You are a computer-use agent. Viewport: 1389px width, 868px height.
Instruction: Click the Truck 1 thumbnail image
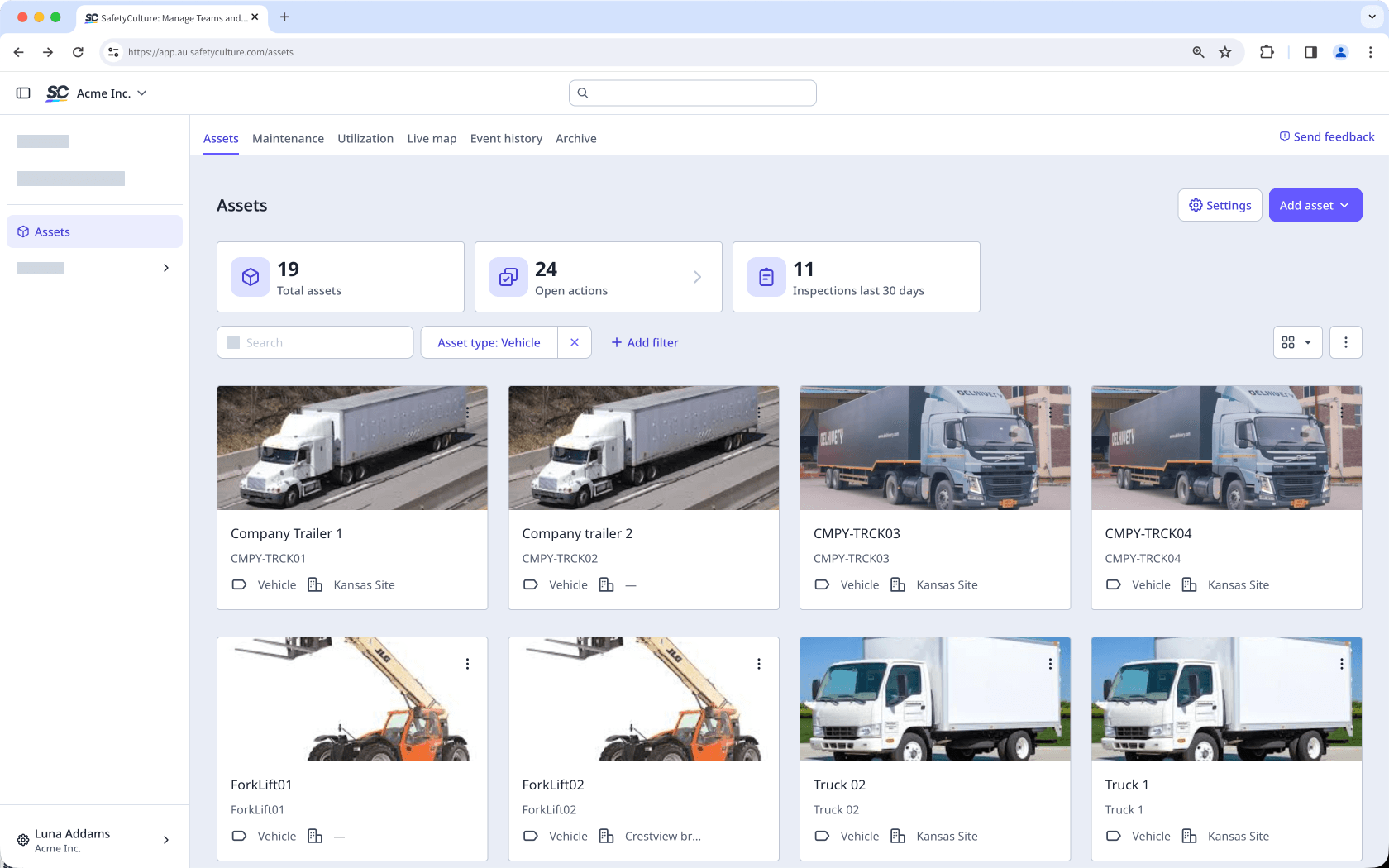1226,699
